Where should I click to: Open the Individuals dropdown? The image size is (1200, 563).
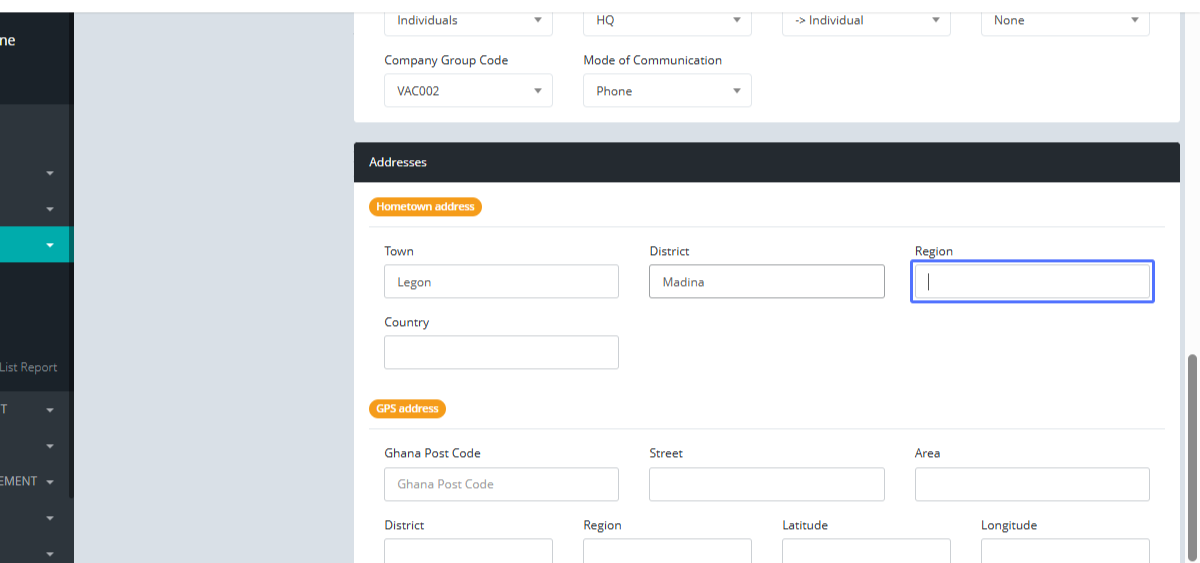tap(468, 20)
